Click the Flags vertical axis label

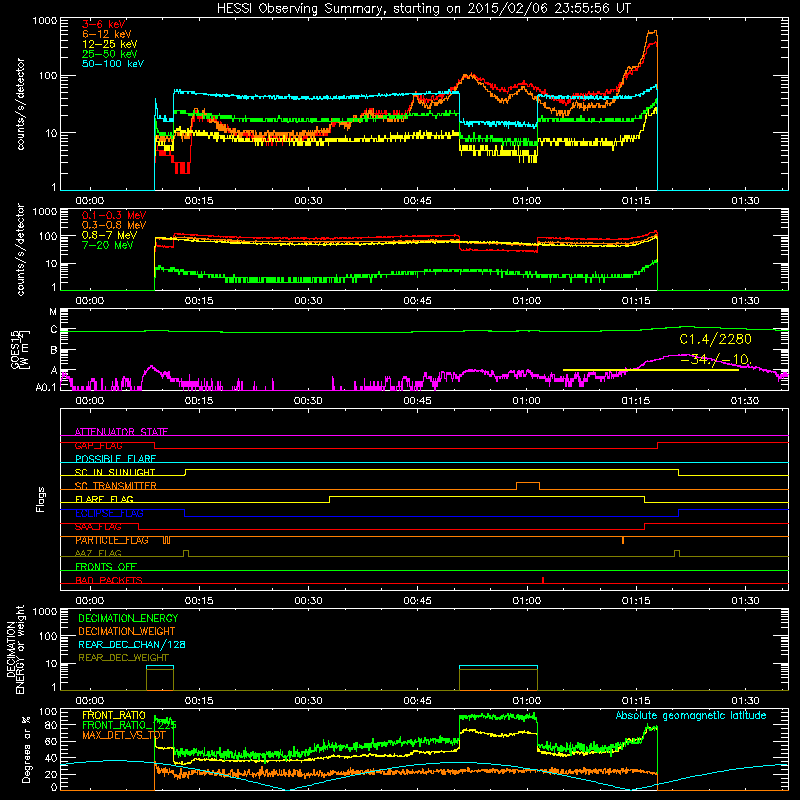[x=41, y=499]
